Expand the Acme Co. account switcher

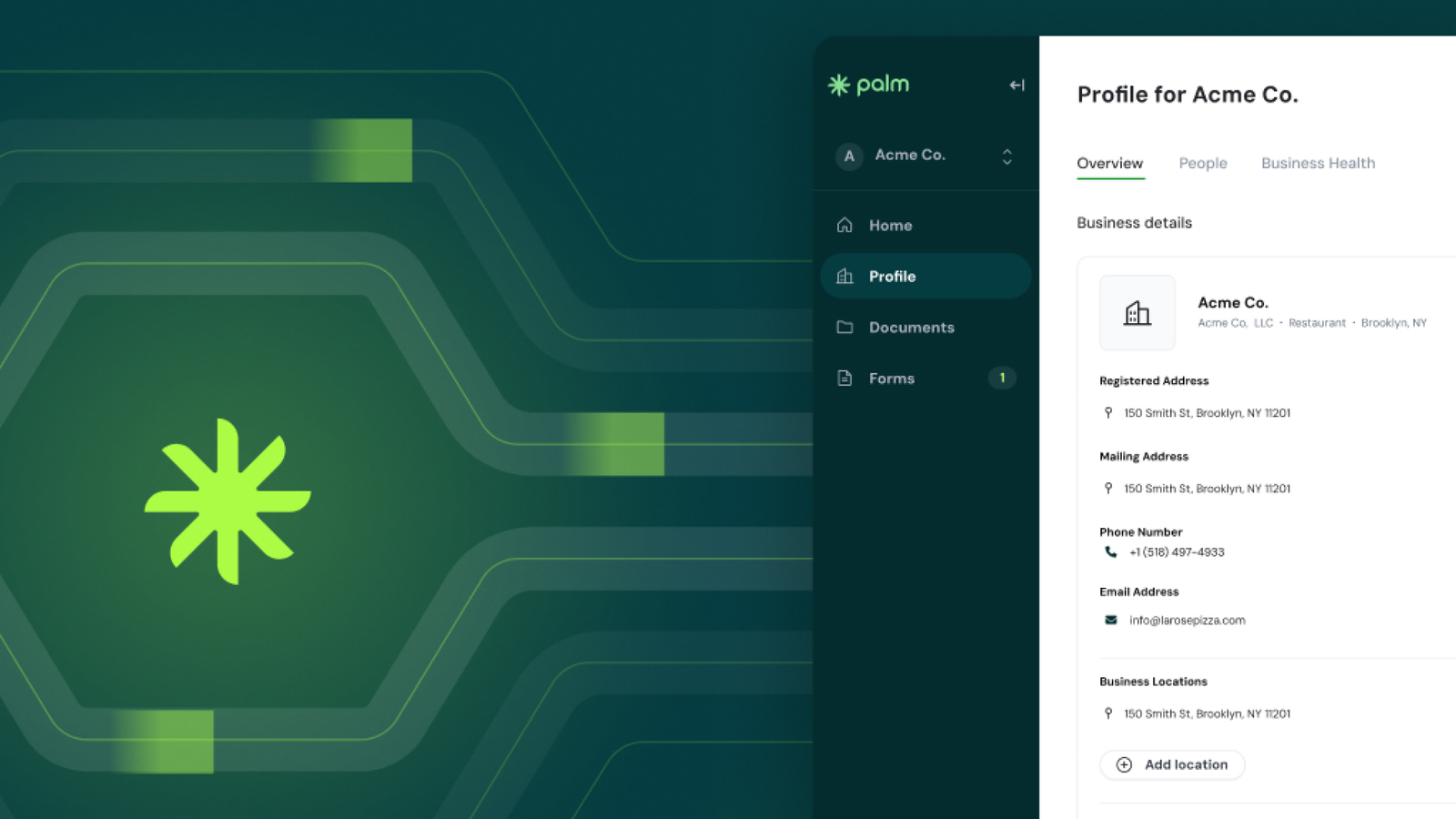pyautogui.click(x=1006, y=157)
